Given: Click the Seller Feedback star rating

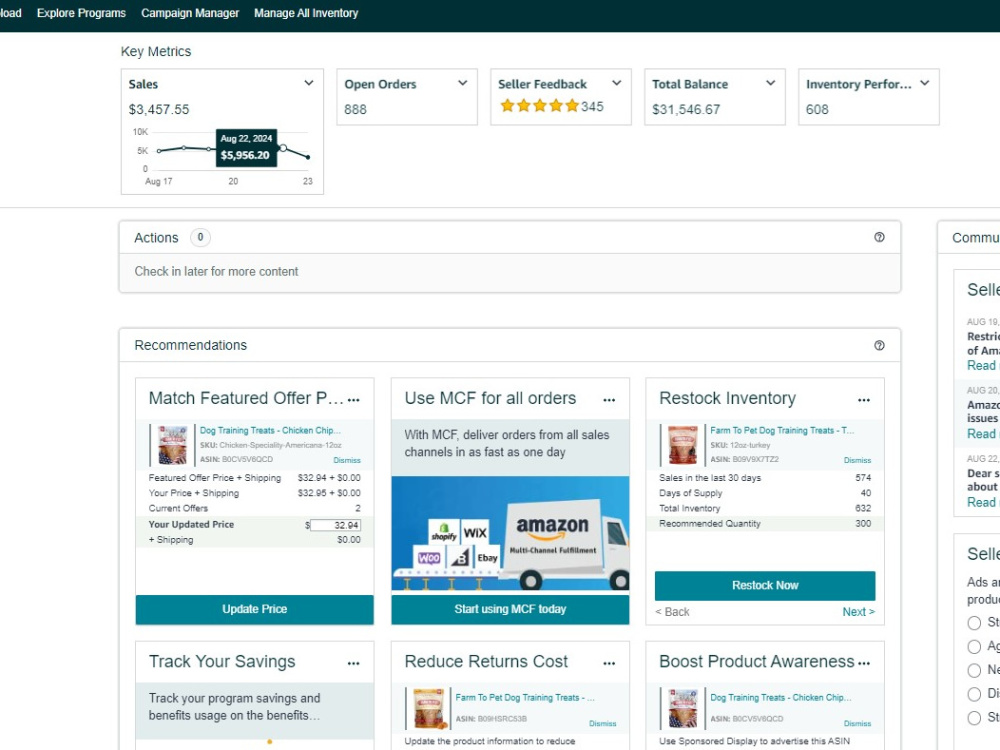Looking at the screenshot, I should tap(539, 106).
